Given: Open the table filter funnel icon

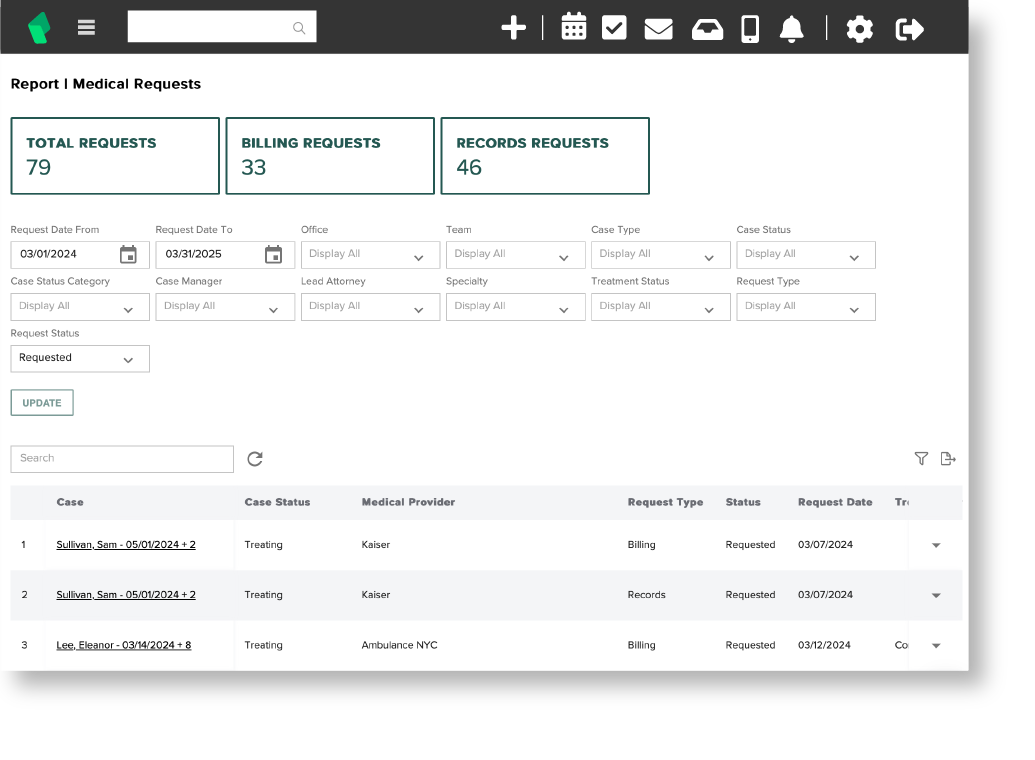Looking at the screenshot, I should click(921, 459).
